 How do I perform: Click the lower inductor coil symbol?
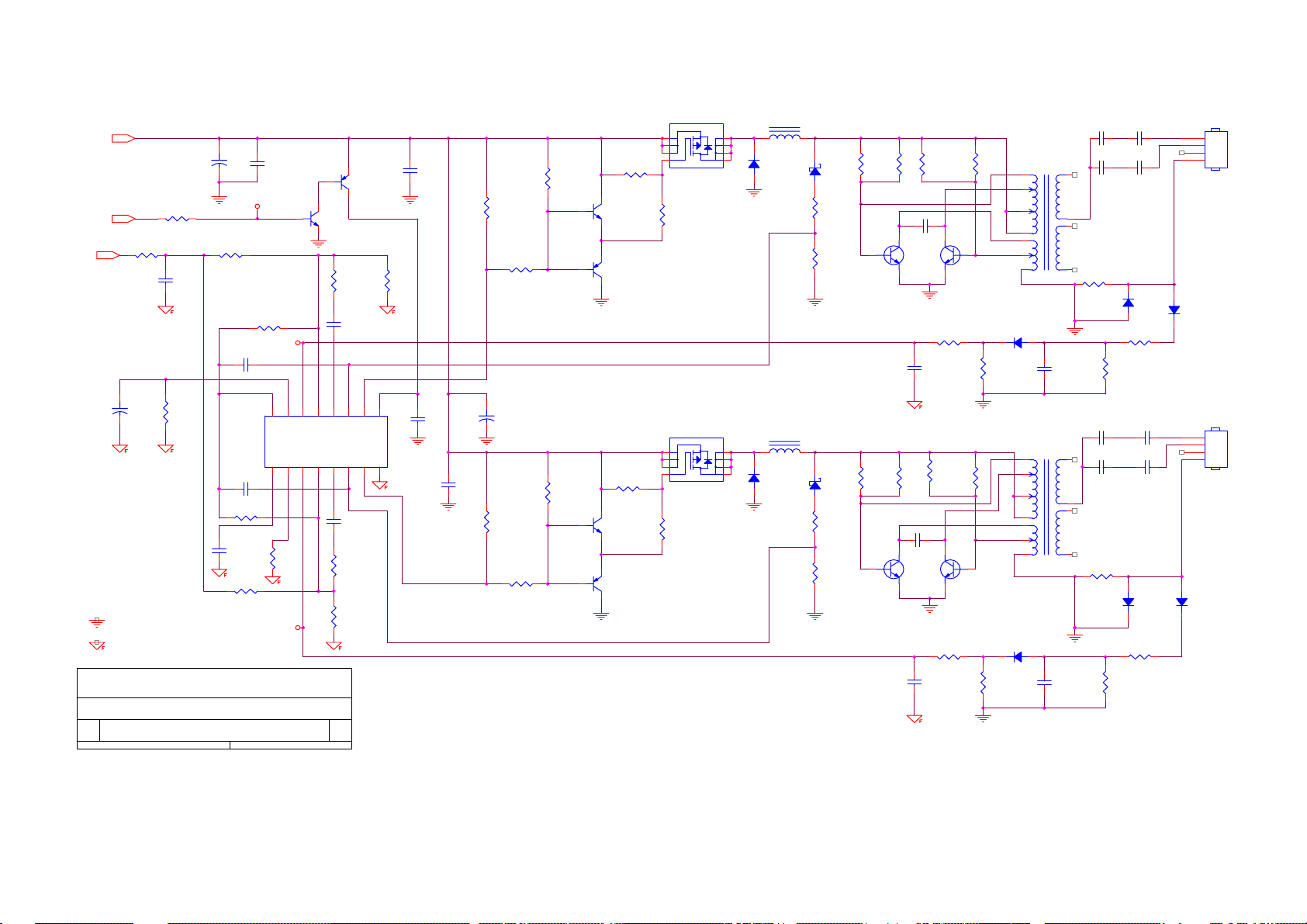(784, 448)
